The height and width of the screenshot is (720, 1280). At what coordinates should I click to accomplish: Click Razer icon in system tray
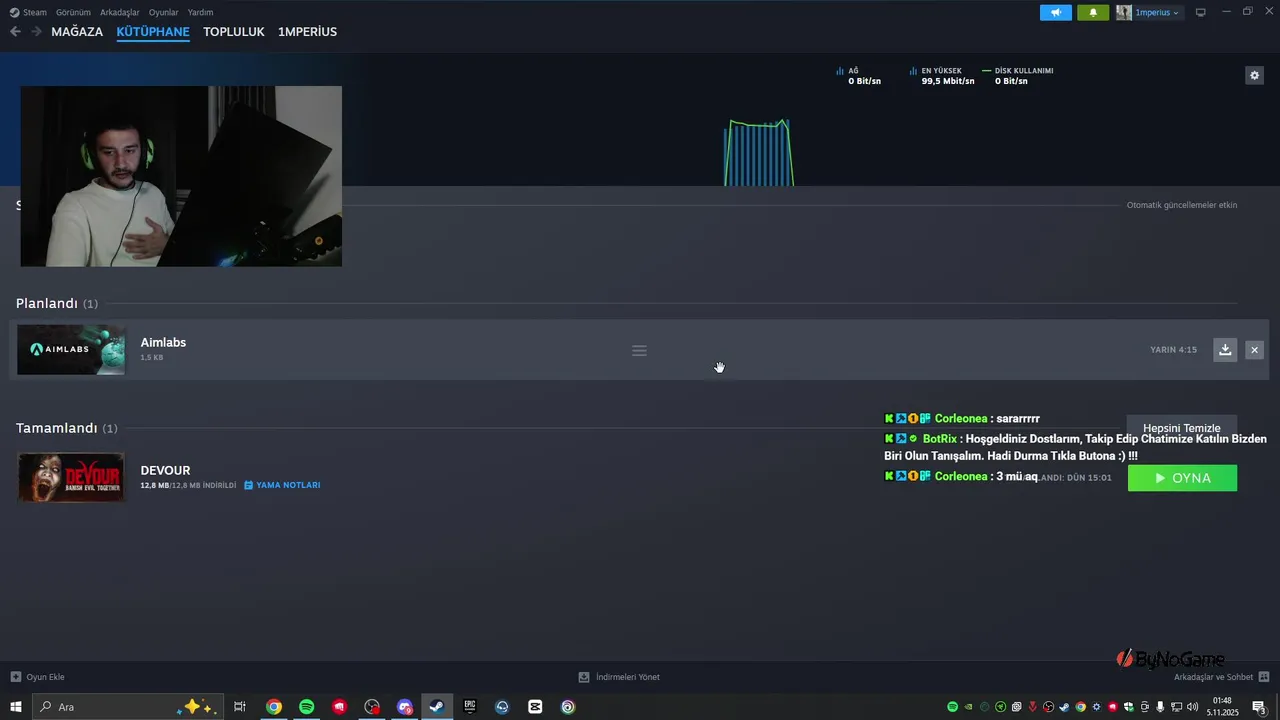[1001, 707]
